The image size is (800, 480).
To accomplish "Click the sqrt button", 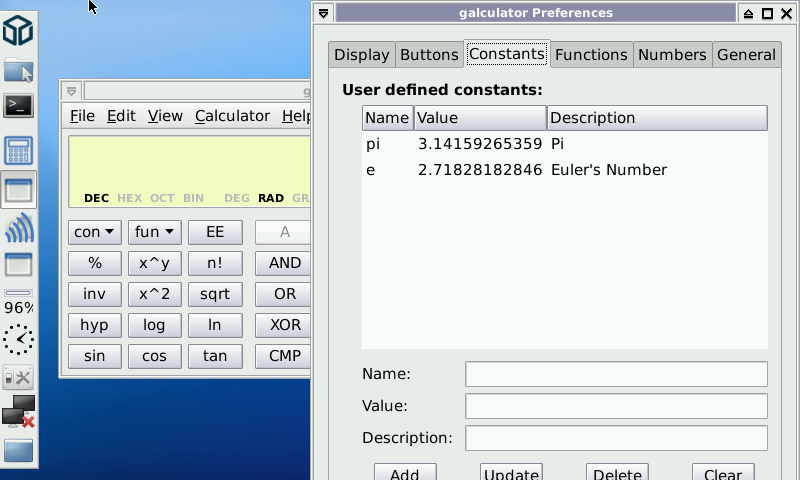I will coord(215,294).
